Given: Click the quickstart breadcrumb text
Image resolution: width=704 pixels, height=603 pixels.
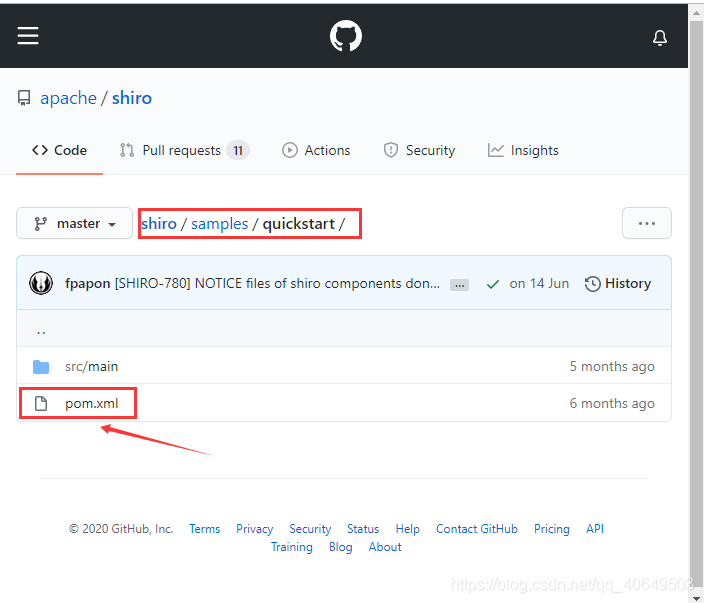Looking at the screenshot, I should click(x=299, y=223).
